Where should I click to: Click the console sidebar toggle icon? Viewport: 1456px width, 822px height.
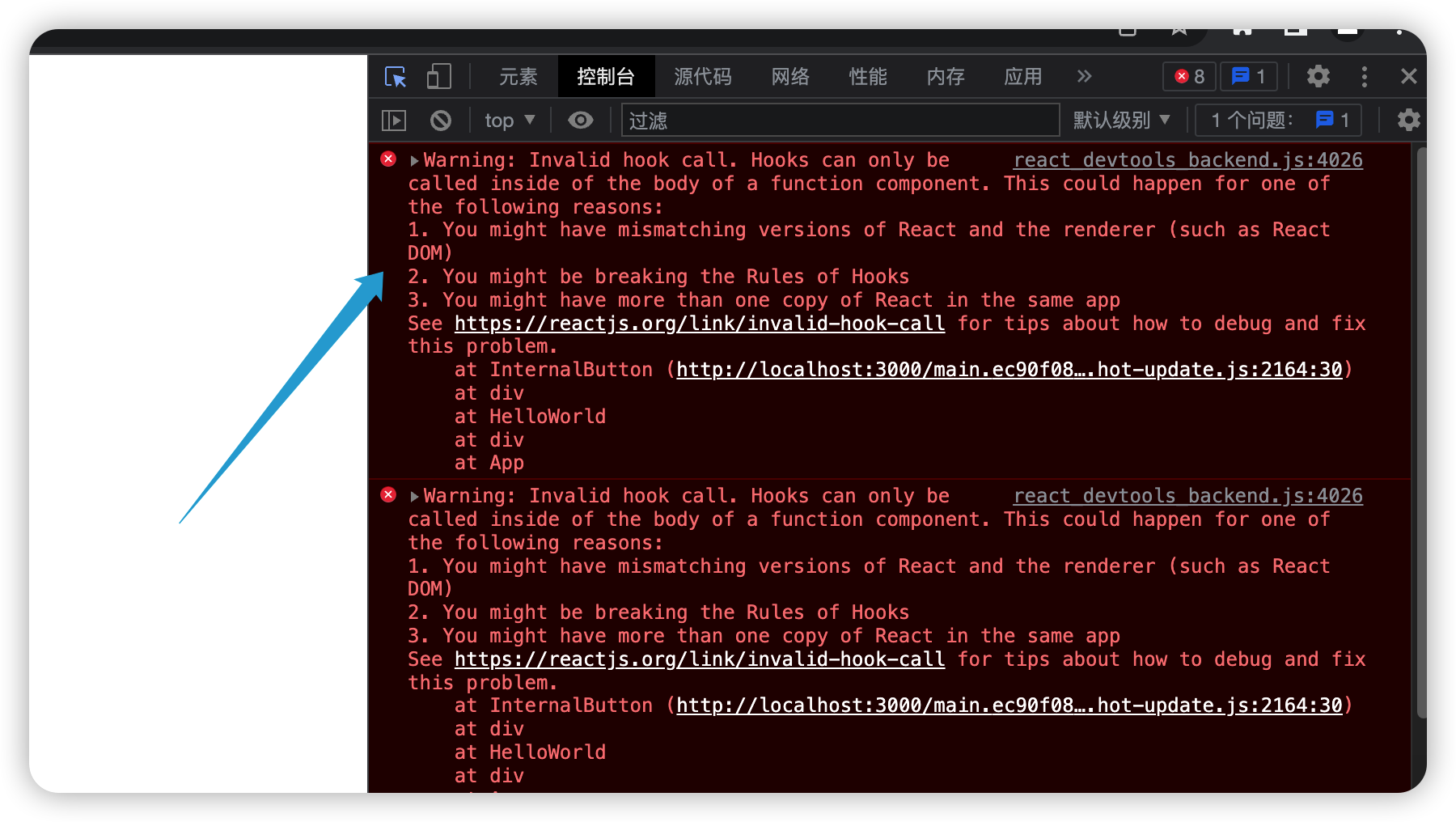point(394,120)
